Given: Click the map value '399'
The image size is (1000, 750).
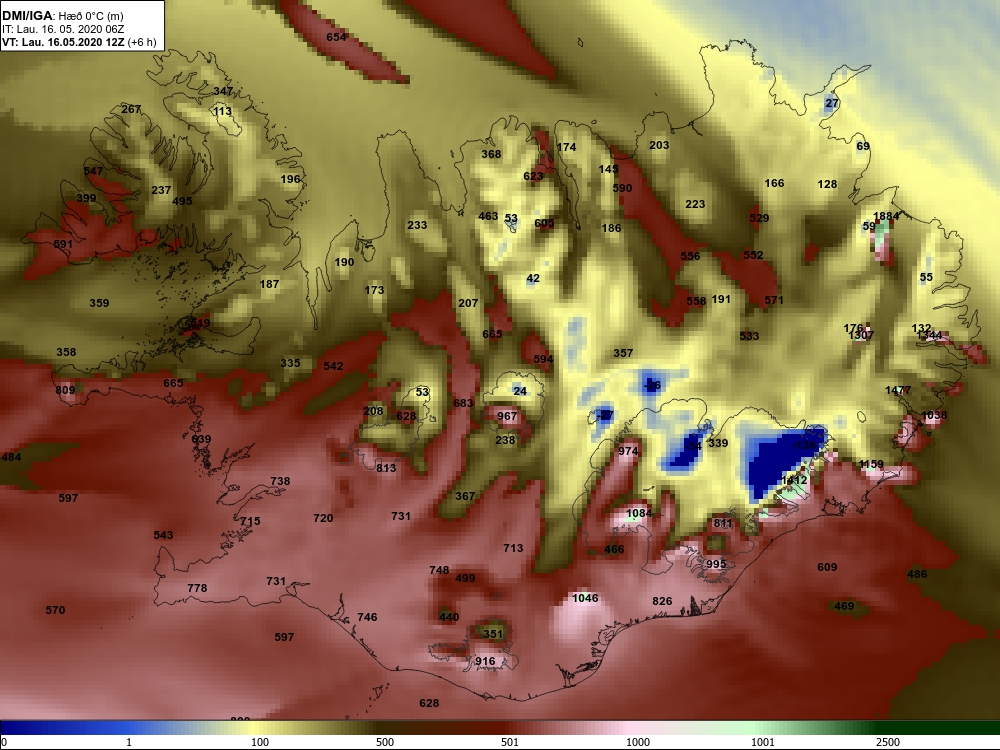Looking at the screenshot, I should tap(86, 198).
